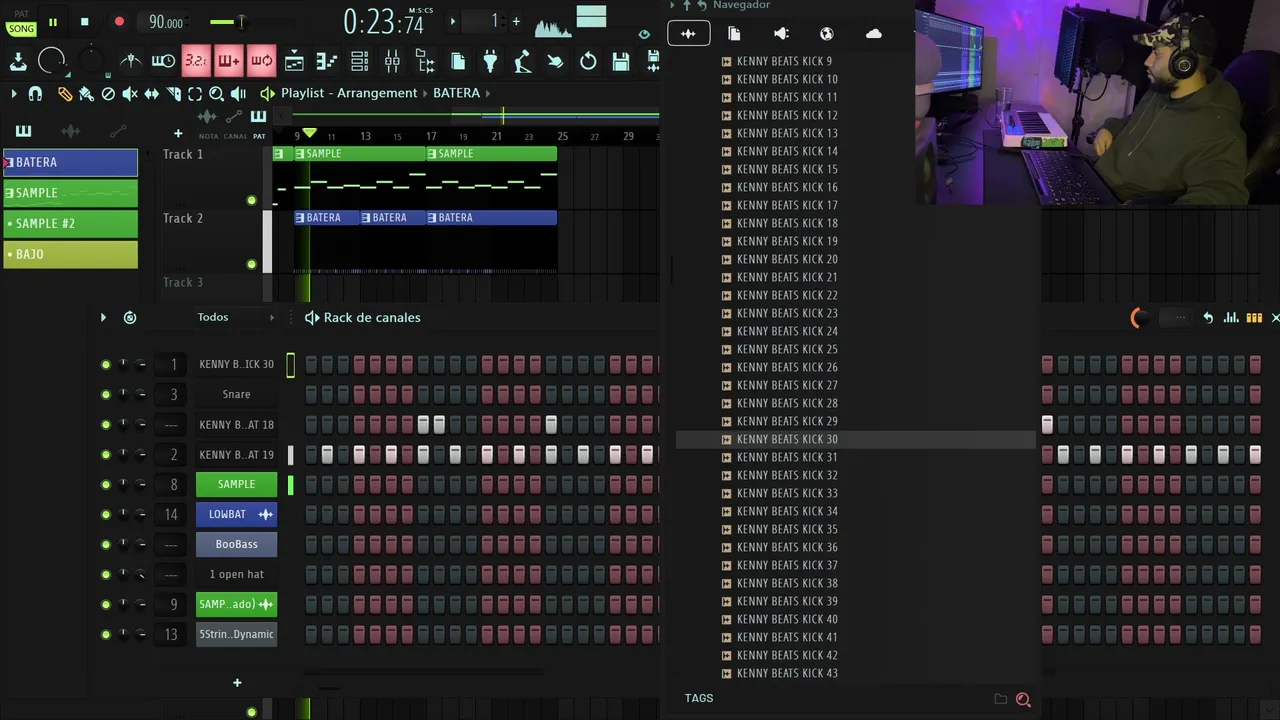The image size is (1280, 720).
Task: Select the Draw pencil tool
Action: [x=65, y=93]
